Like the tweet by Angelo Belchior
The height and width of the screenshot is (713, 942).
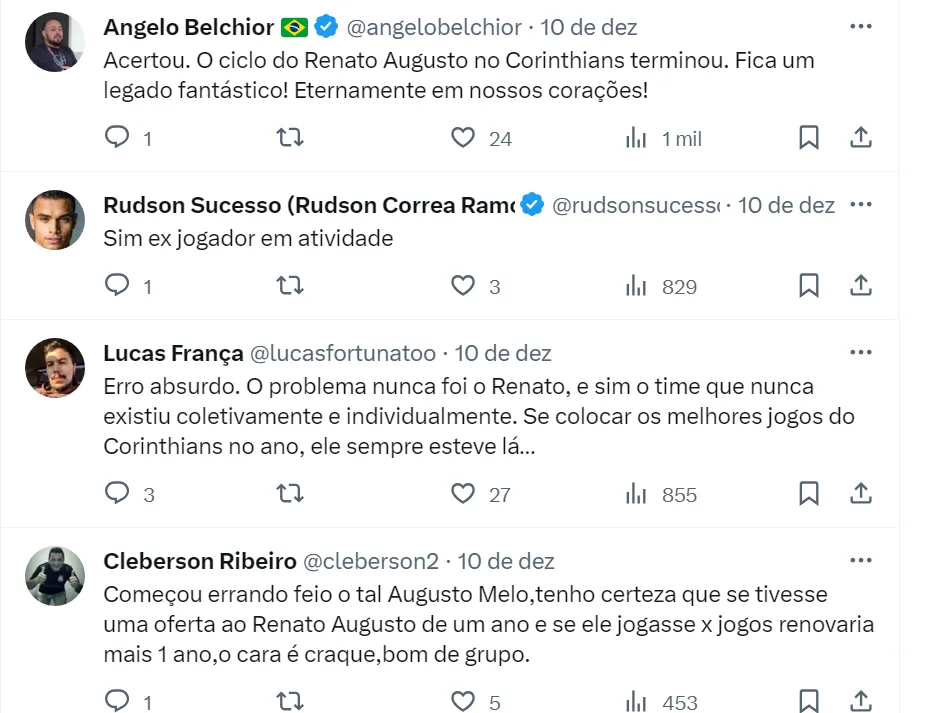click(463, 137)
